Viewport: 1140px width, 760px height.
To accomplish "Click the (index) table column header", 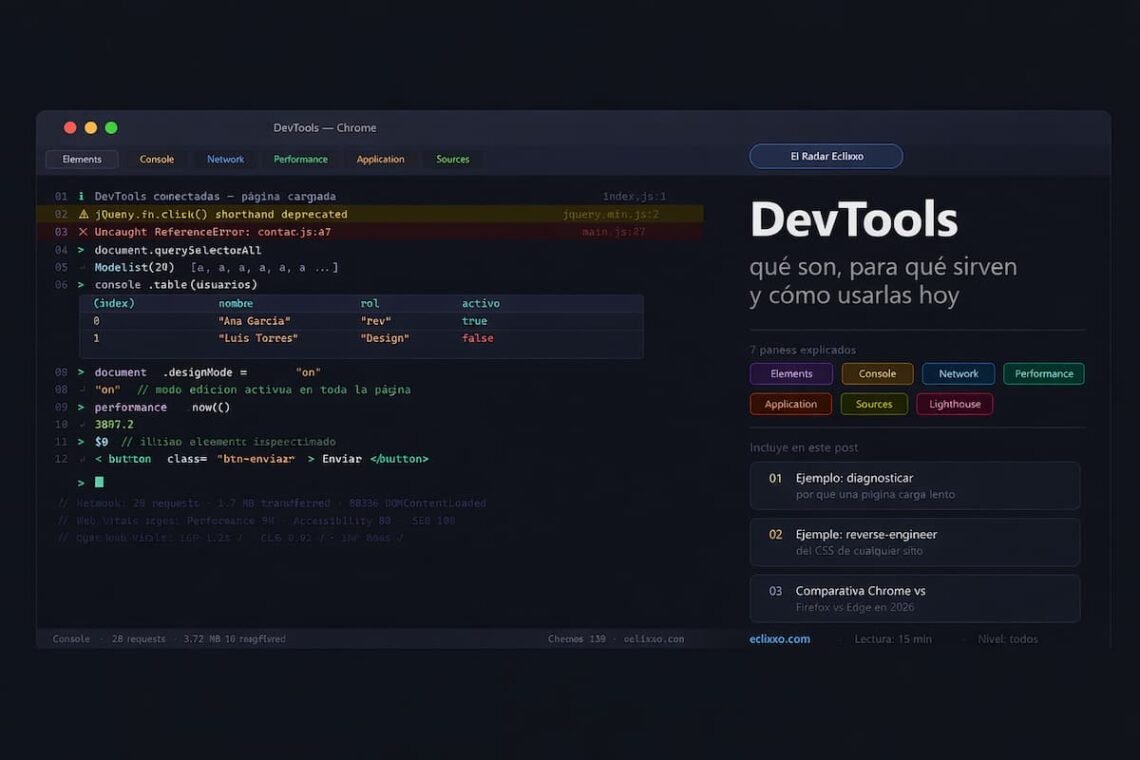I will click(114, 303).
